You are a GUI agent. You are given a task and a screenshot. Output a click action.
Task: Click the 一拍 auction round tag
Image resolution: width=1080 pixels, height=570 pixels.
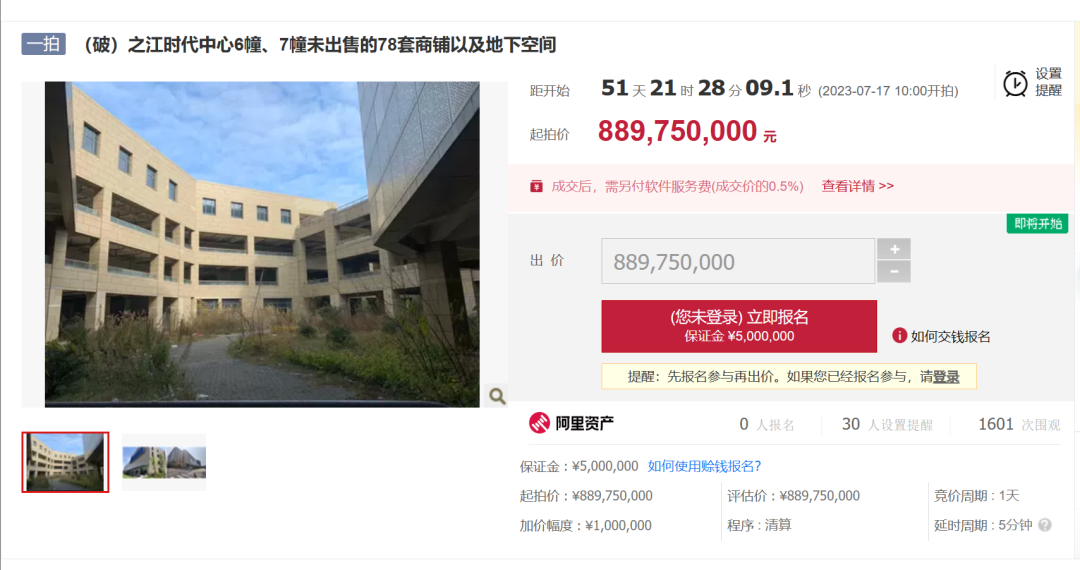pos(43,44)
